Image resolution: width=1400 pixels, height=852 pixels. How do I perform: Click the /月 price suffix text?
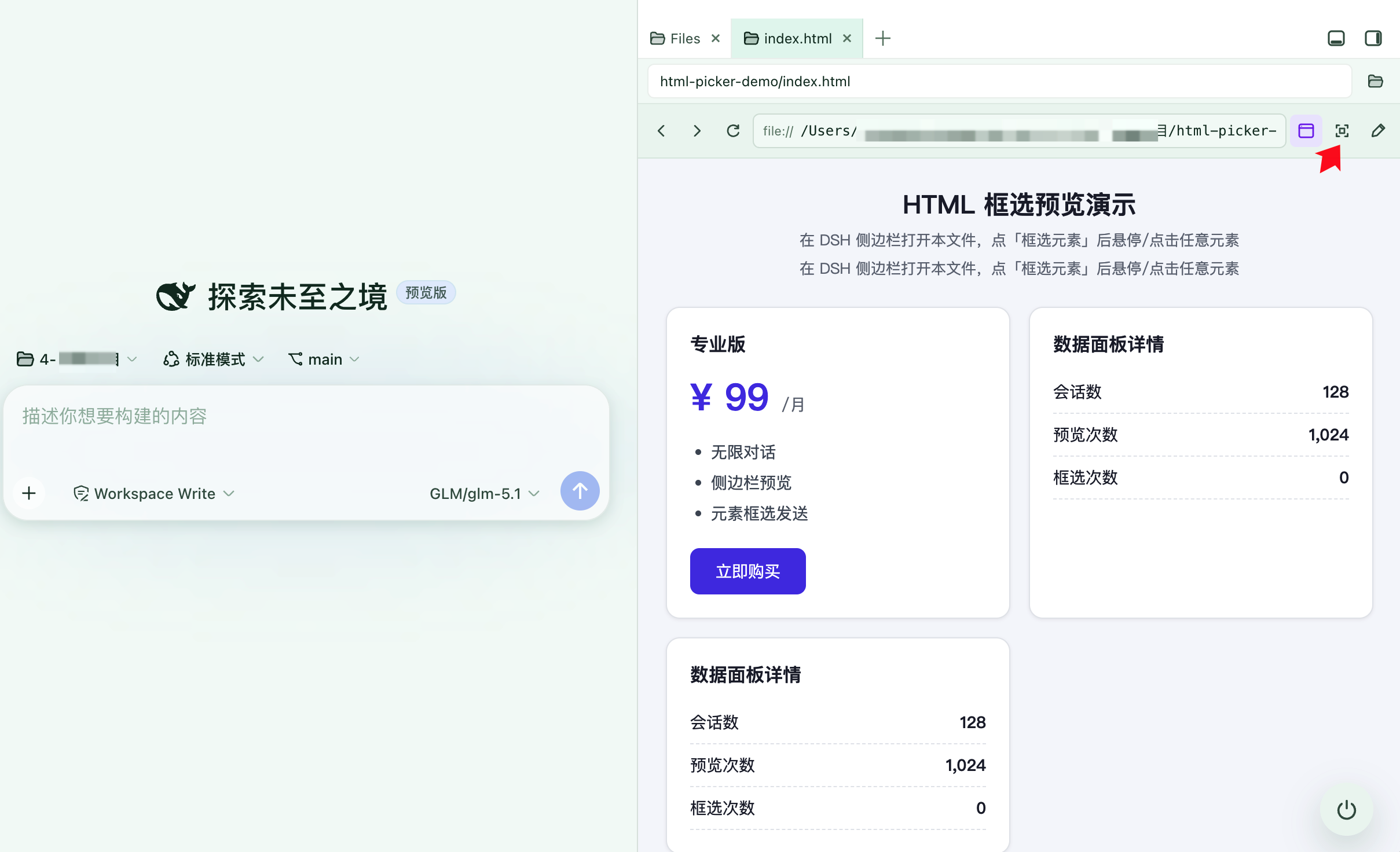point(793,404)
